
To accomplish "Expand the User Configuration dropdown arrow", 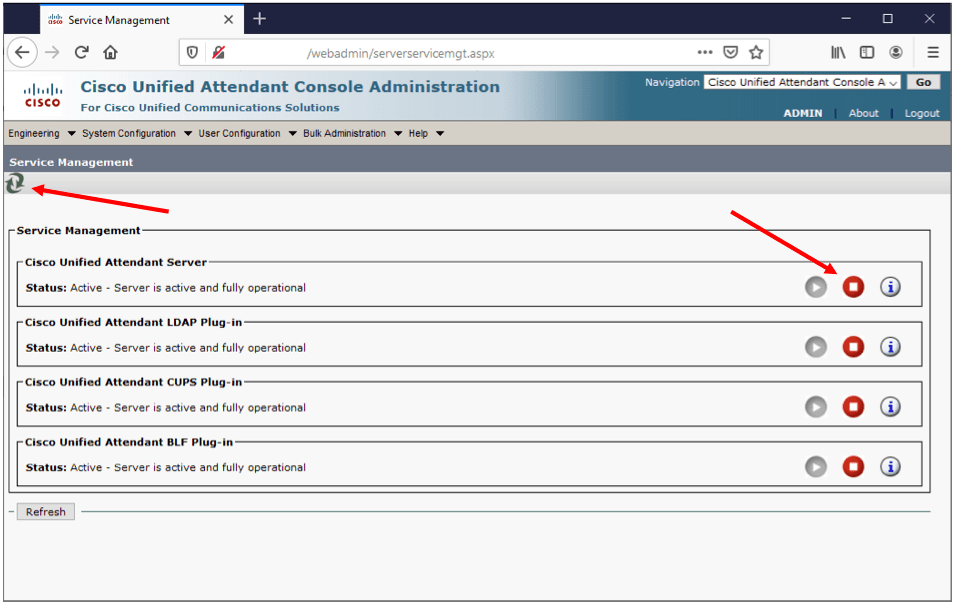I will click(292, 134).
